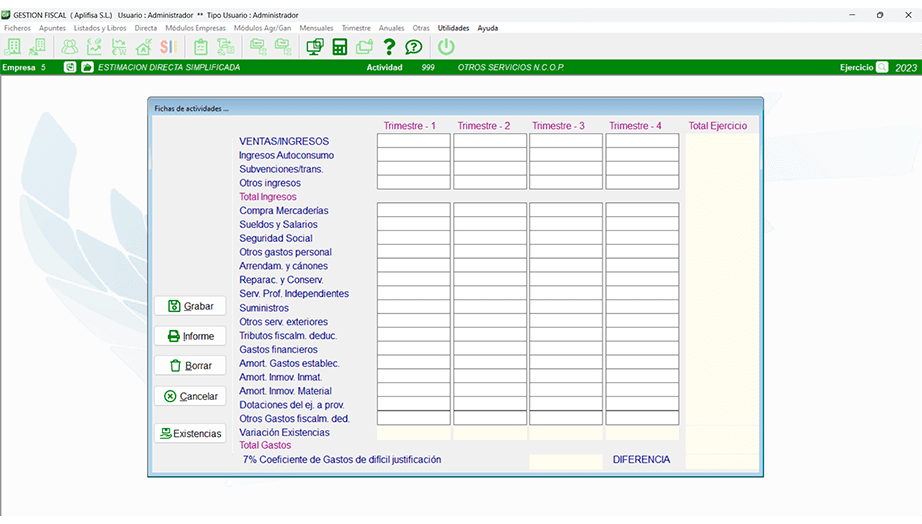The image size is (922, 524).
Task: Open the Utilidades menu
Action: (453, 28)
